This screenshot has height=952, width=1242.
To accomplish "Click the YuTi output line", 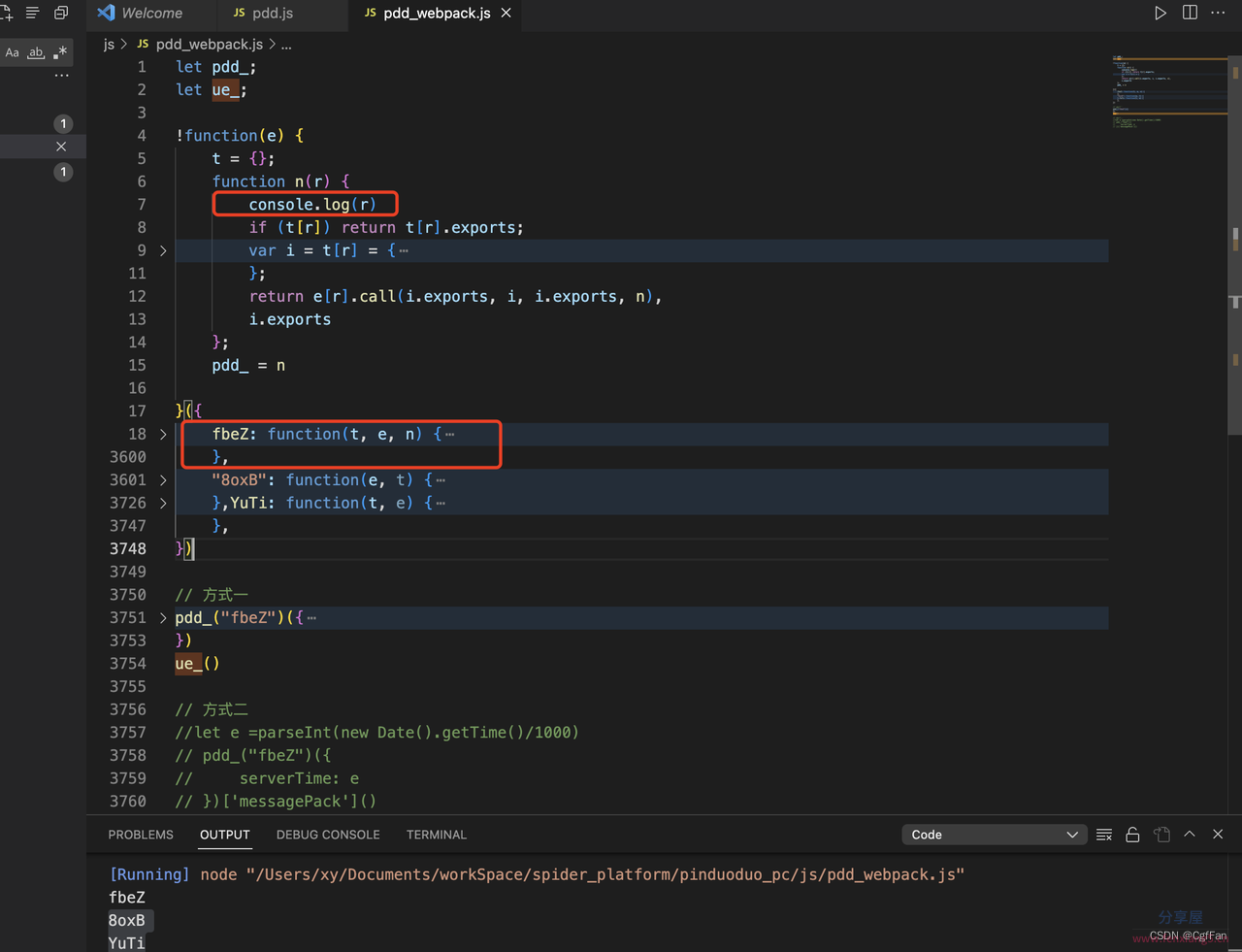I will coord(127,943).
